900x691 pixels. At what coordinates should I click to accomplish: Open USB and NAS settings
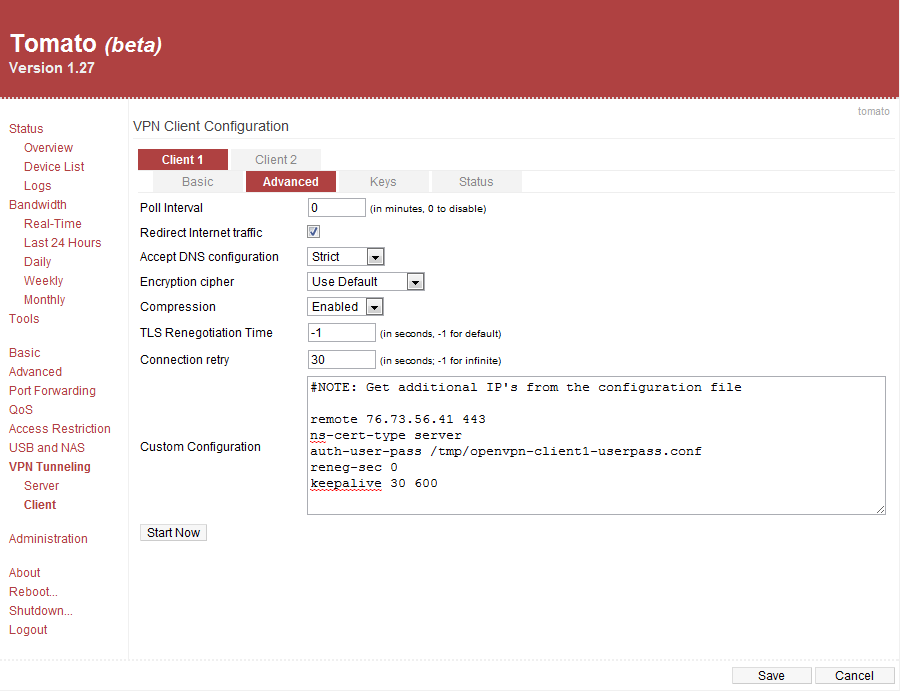(x=46, y=448)
